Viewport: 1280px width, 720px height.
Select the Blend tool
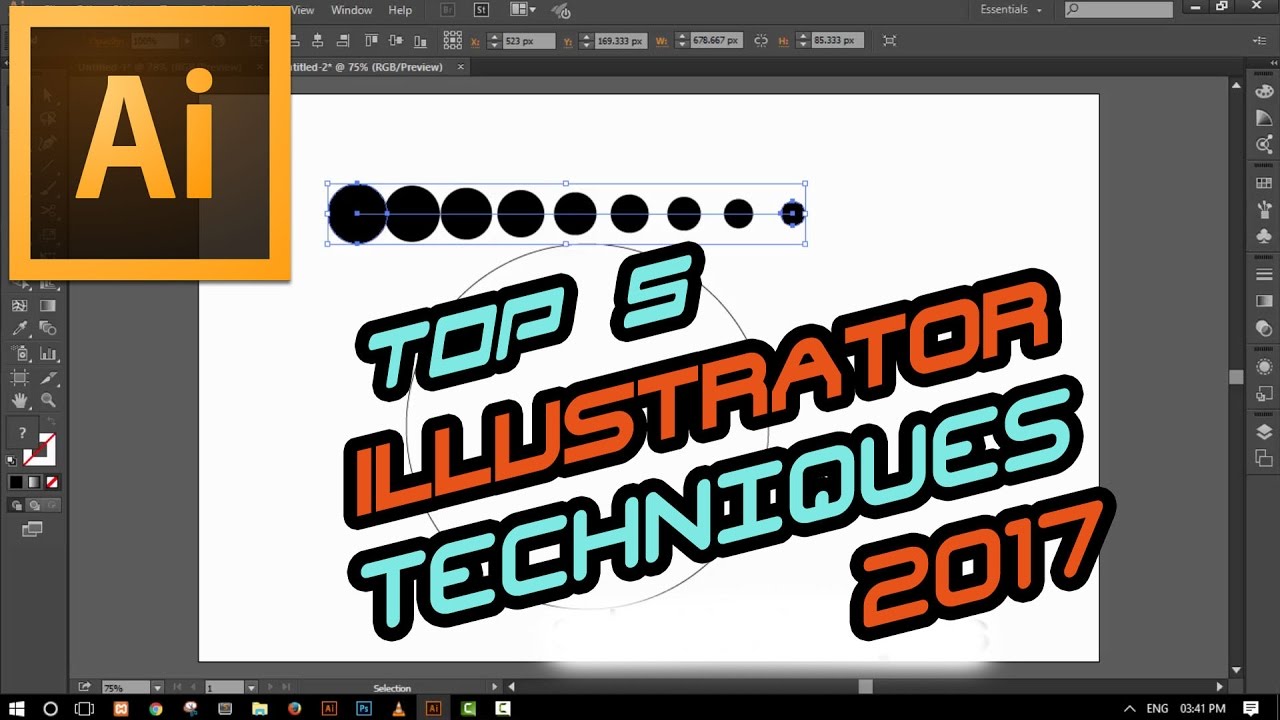(47, 328)
